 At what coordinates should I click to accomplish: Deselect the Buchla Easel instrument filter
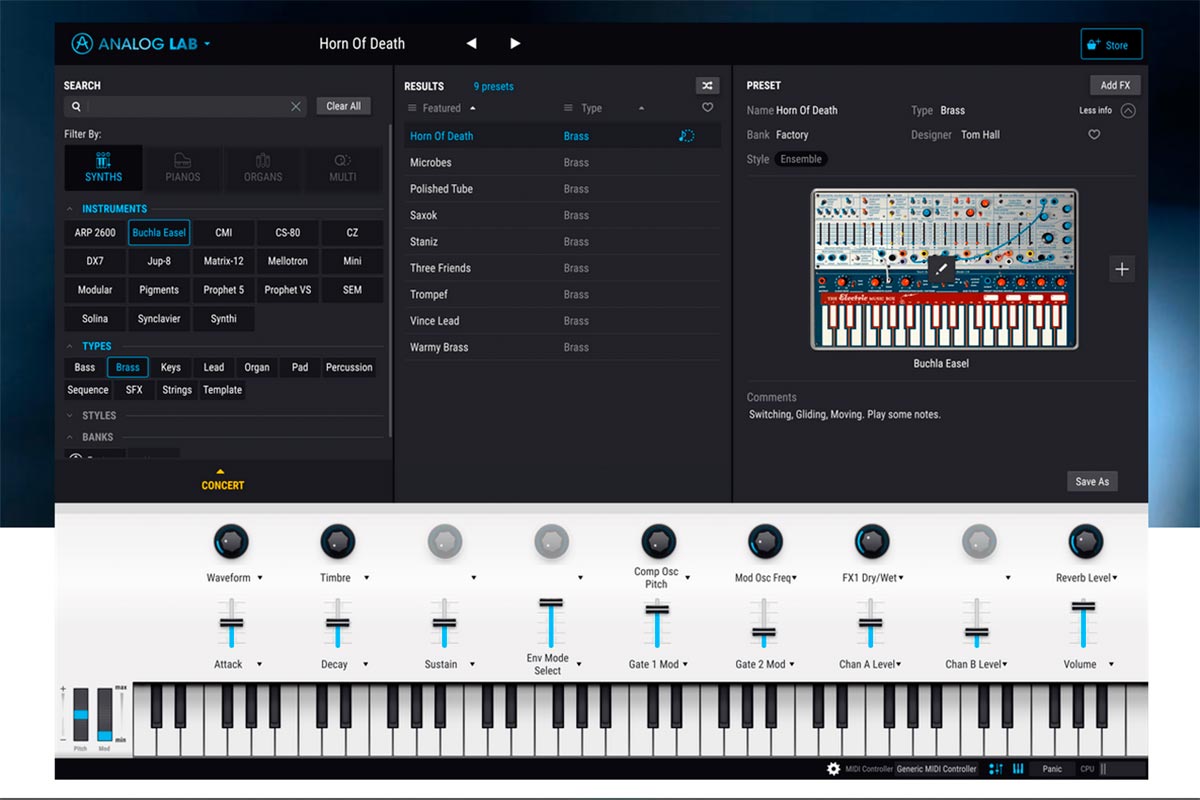point(159,233)
